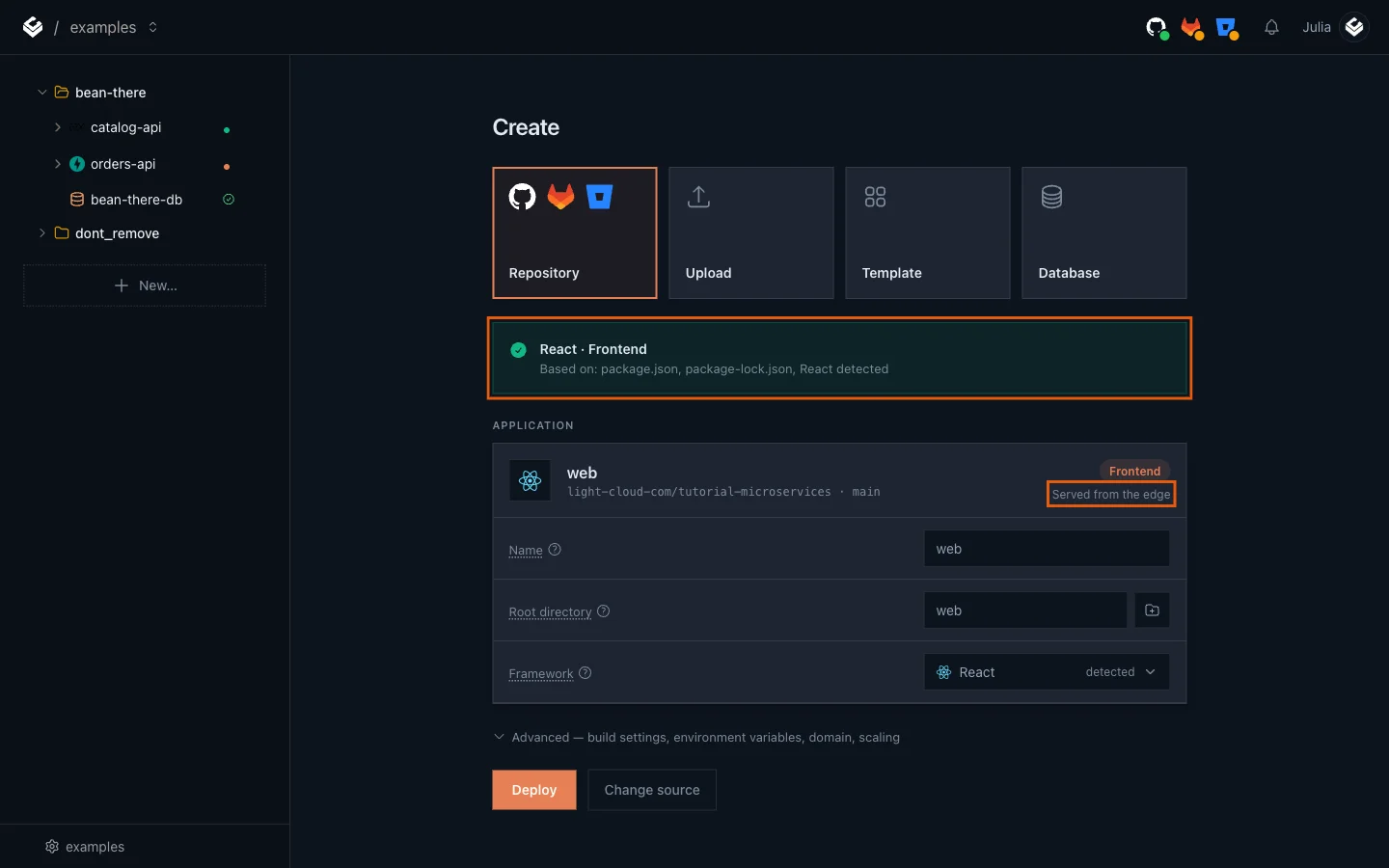Click the web application title

tap(582, 473)
